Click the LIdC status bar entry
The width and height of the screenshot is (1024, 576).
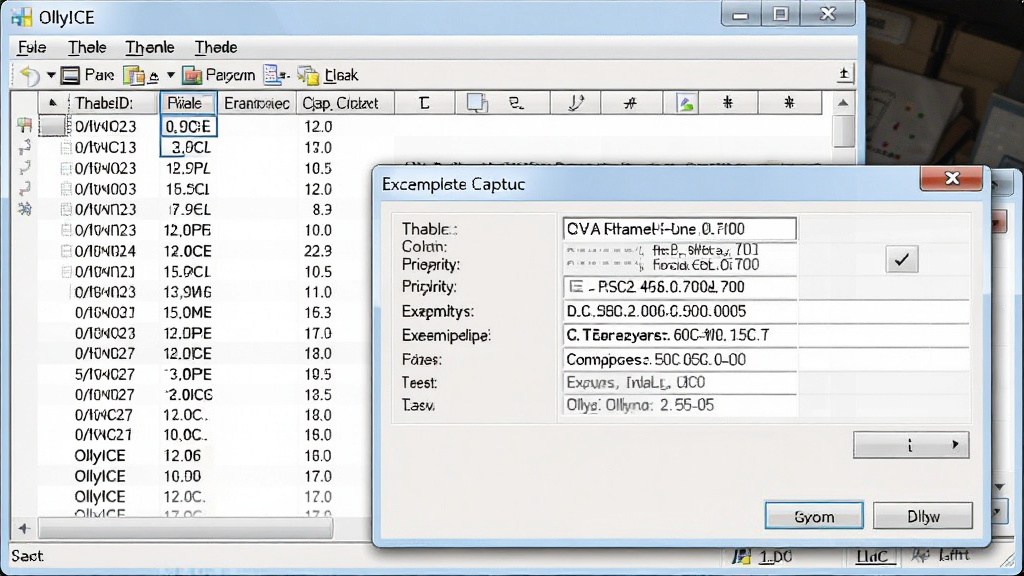(x=872, y=556)
